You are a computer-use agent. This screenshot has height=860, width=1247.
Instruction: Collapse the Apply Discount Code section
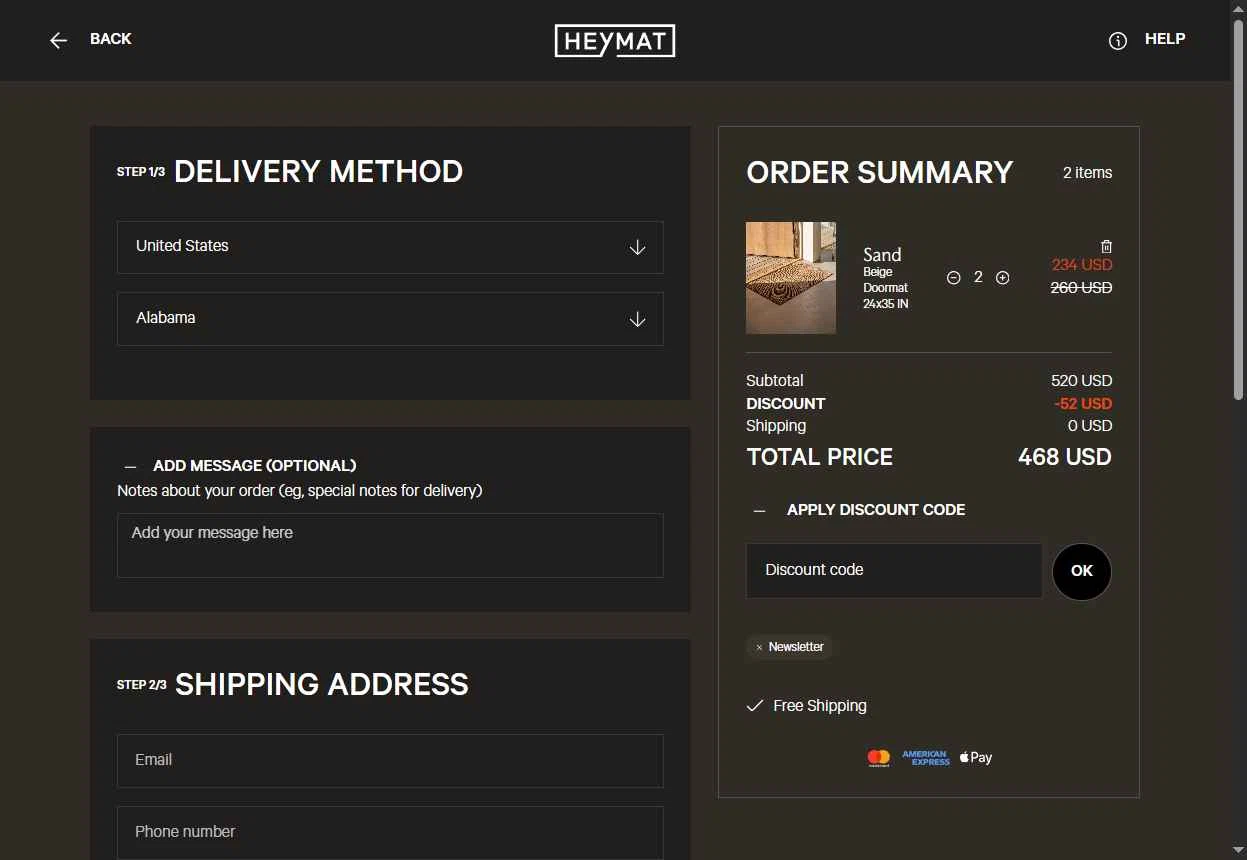coord(760,511)
